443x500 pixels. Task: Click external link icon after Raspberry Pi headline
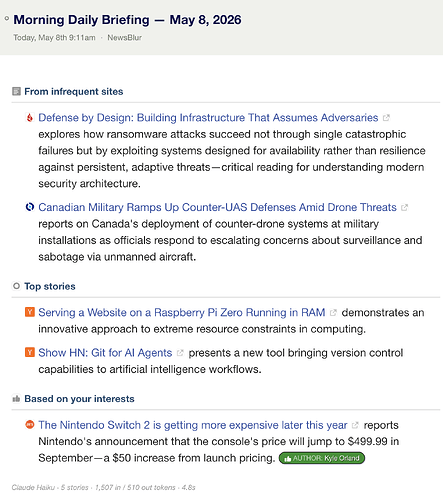[333, 313]
